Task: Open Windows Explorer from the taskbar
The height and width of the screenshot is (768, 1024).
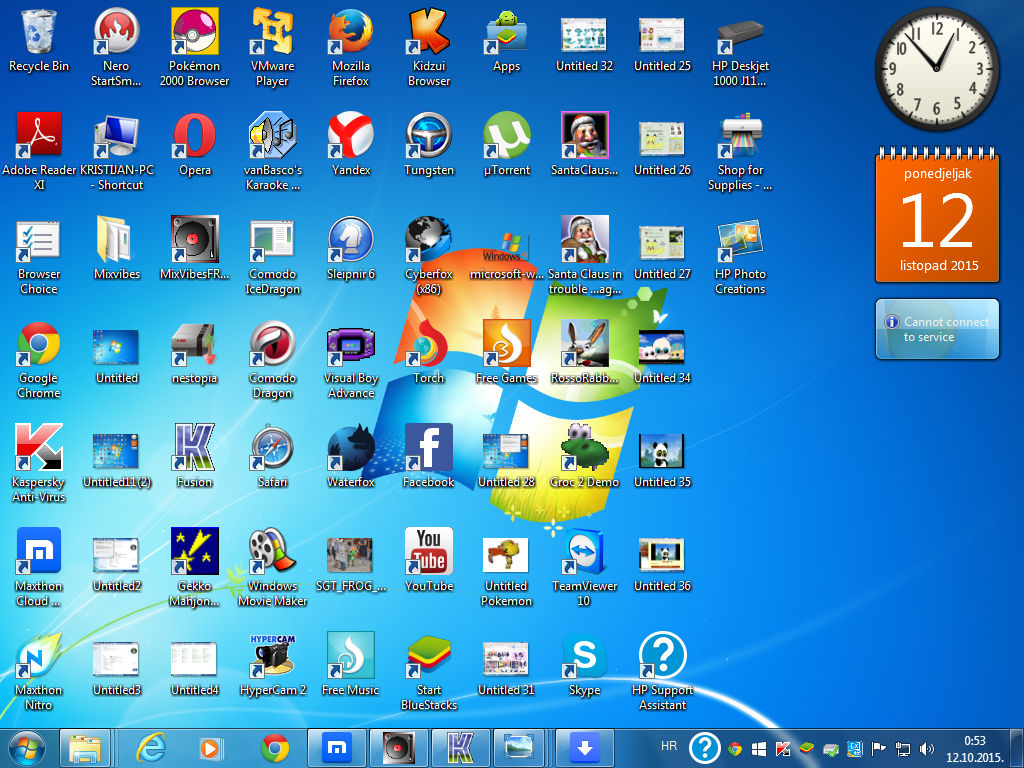Action: pyautogui.click(x=85, y=748)
